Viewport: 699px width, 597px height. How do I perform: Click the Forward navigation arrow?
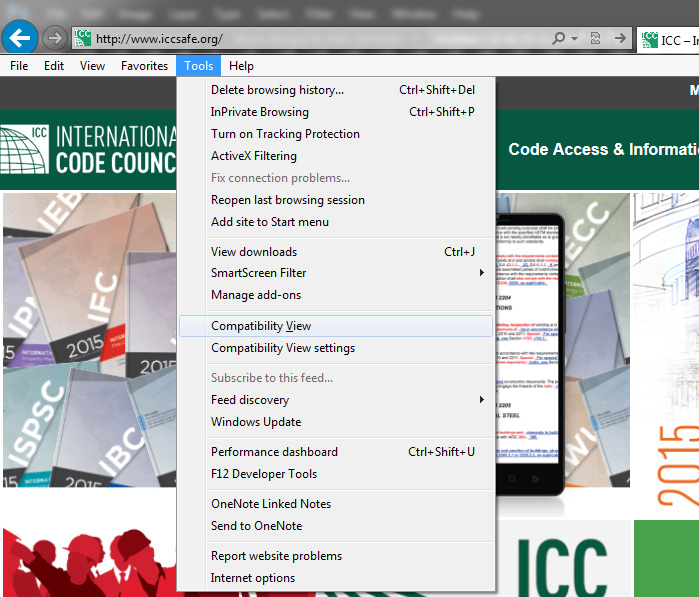(x=54, y=38)
